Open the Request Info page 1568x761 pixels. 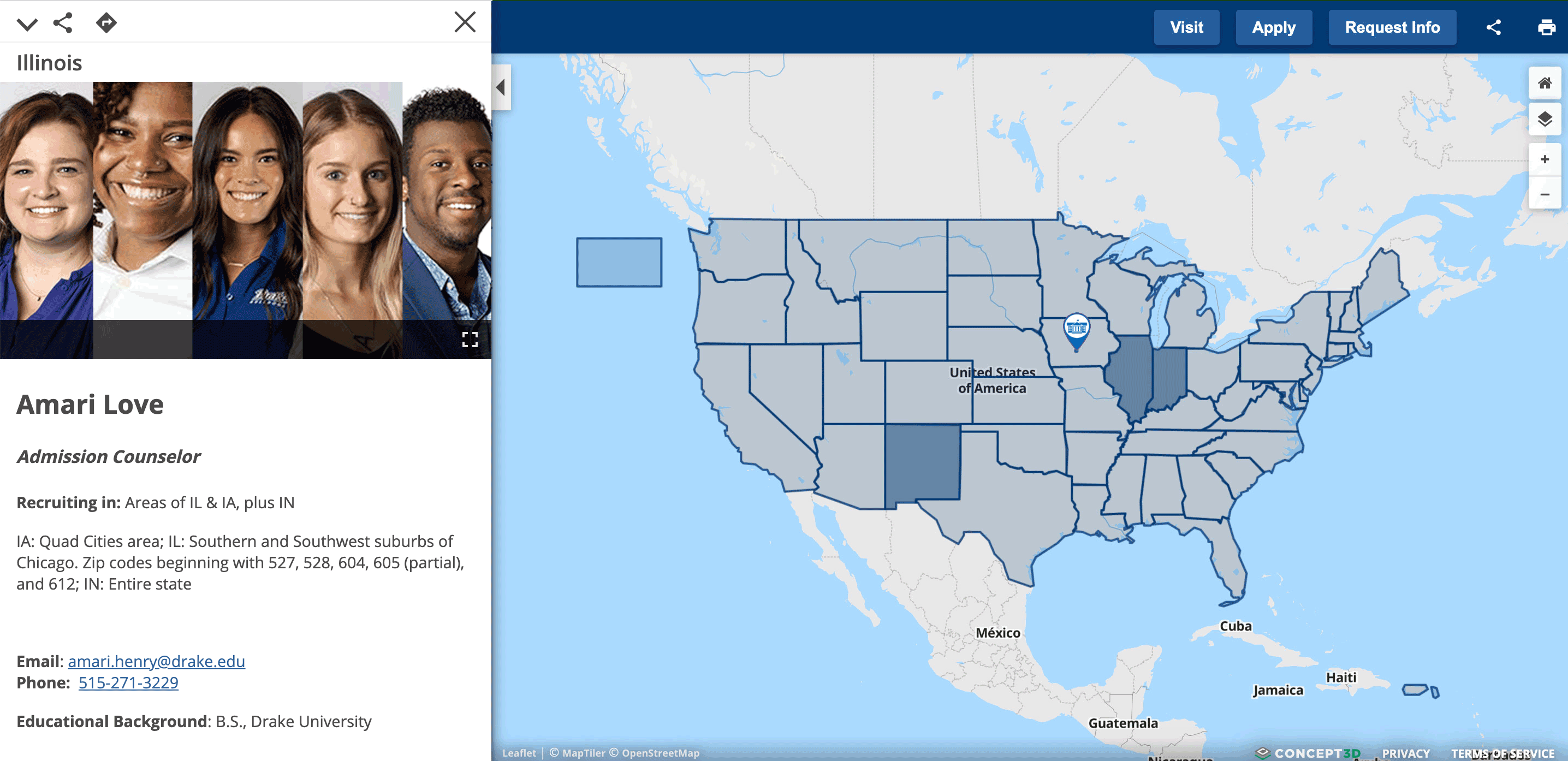pos(1392,27)
